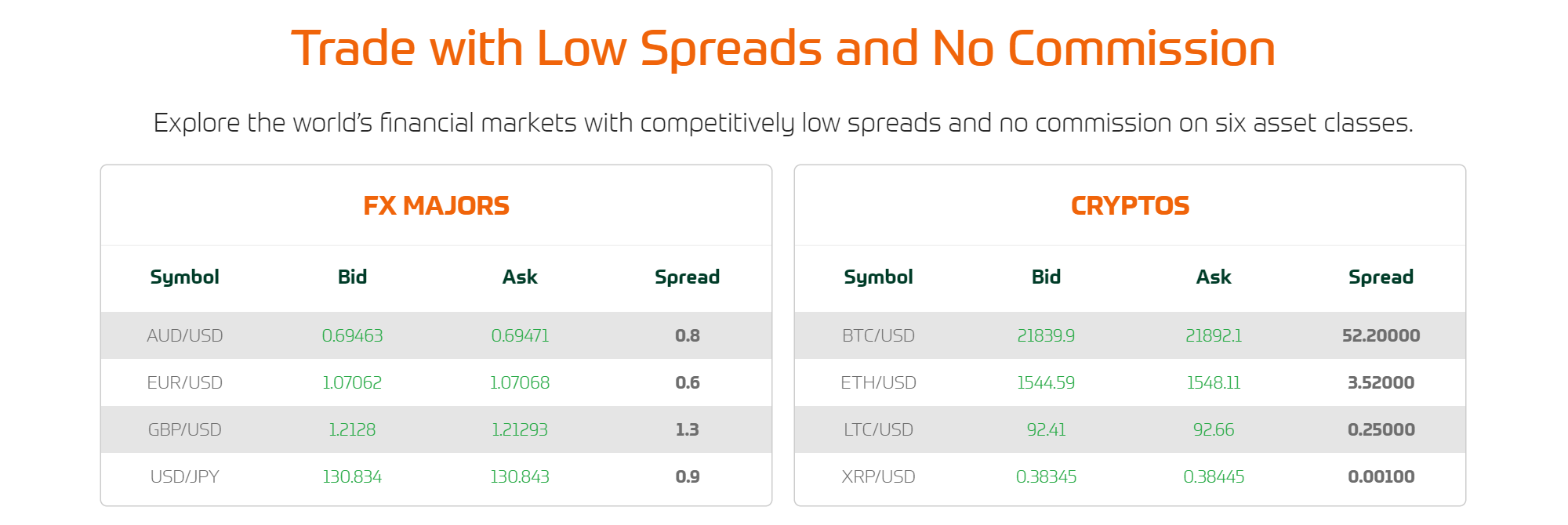Viewport: 1568px width, 525px height.
Task: Select the EUR/USD symbol
Action: (185, 382)
